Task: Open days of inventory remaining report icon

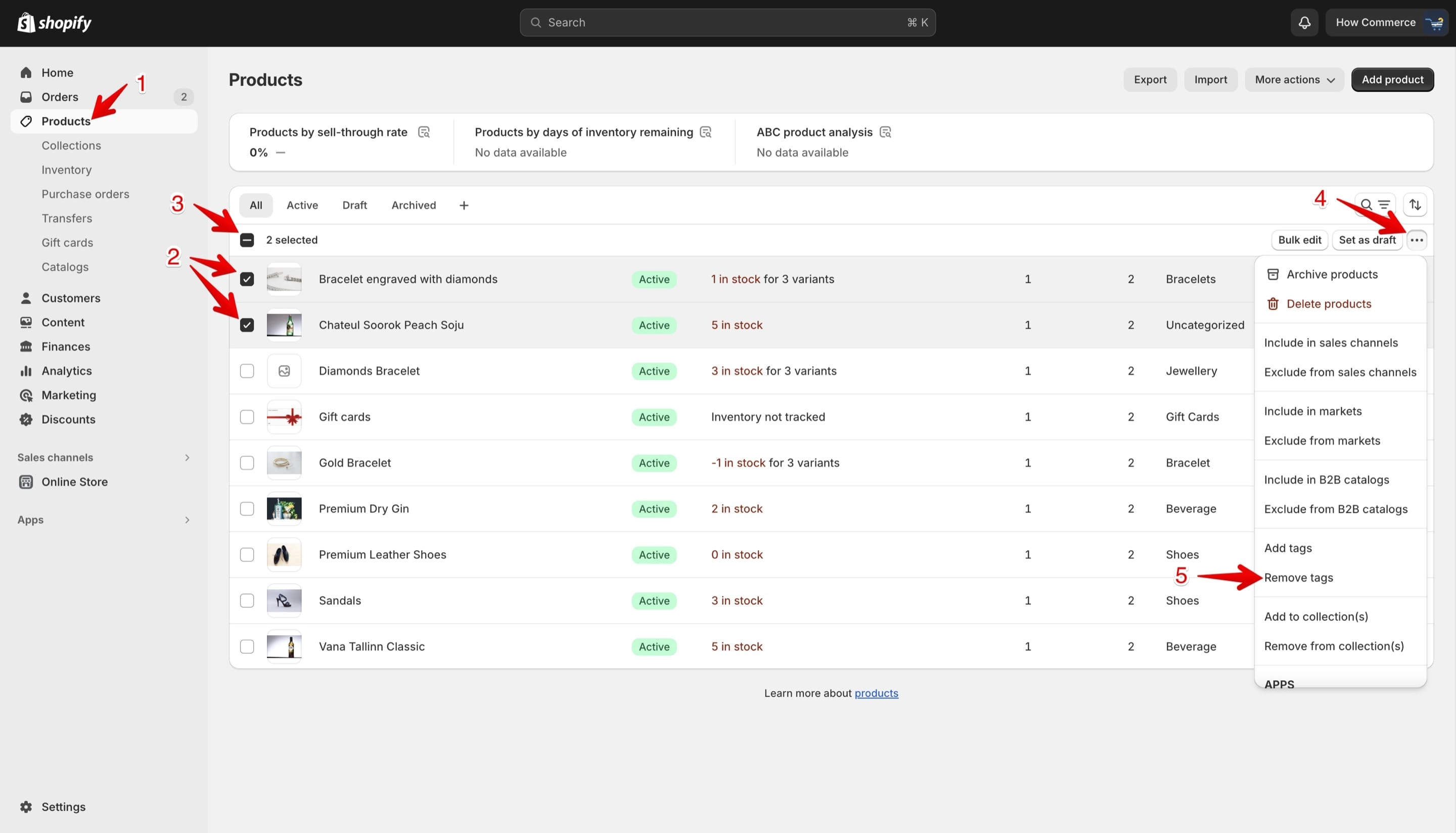Action: click(706, 132)
